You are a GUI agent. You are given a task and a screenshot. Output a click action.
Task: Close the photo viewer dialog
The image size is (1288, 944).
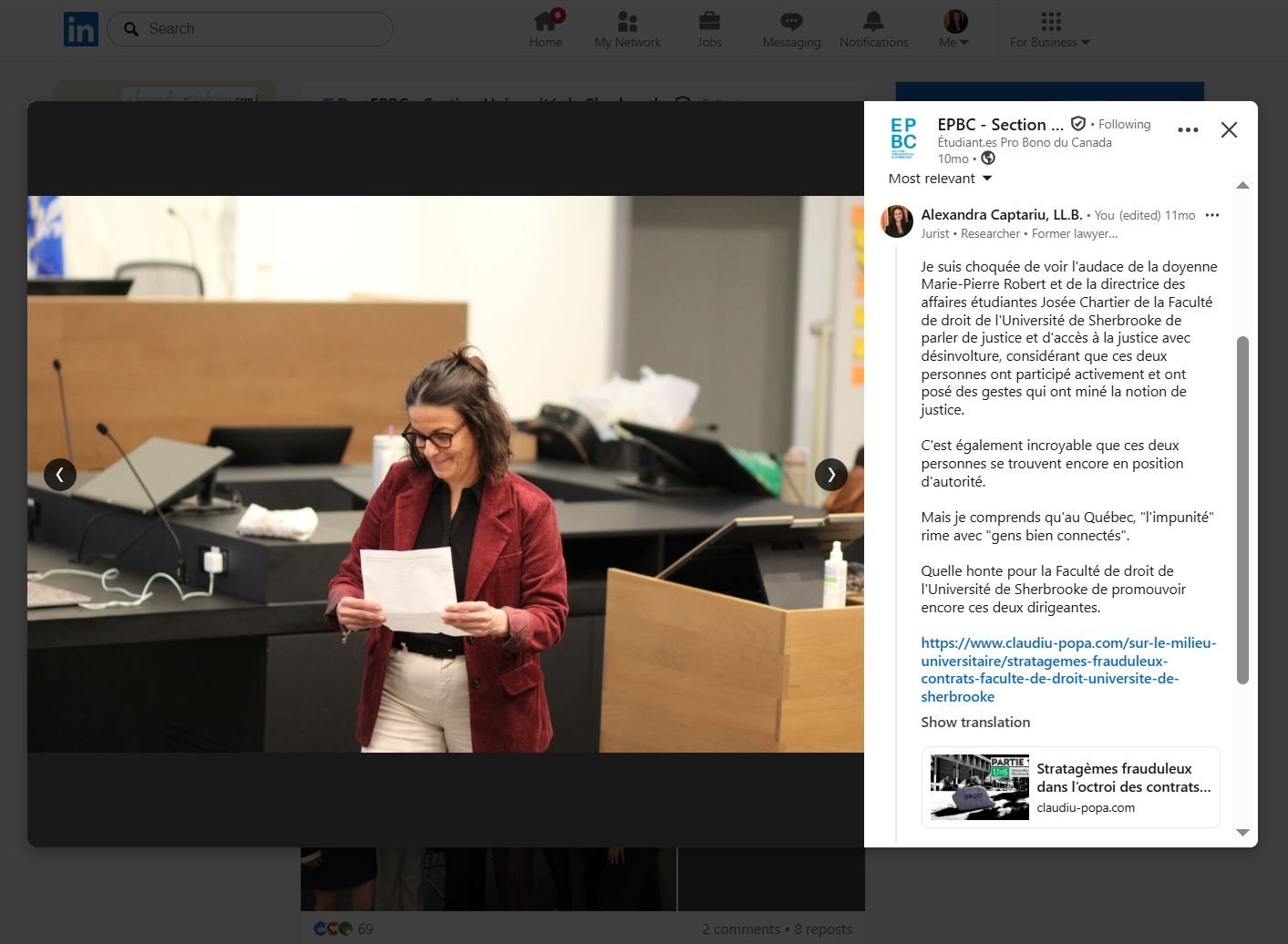point(1229,129)
